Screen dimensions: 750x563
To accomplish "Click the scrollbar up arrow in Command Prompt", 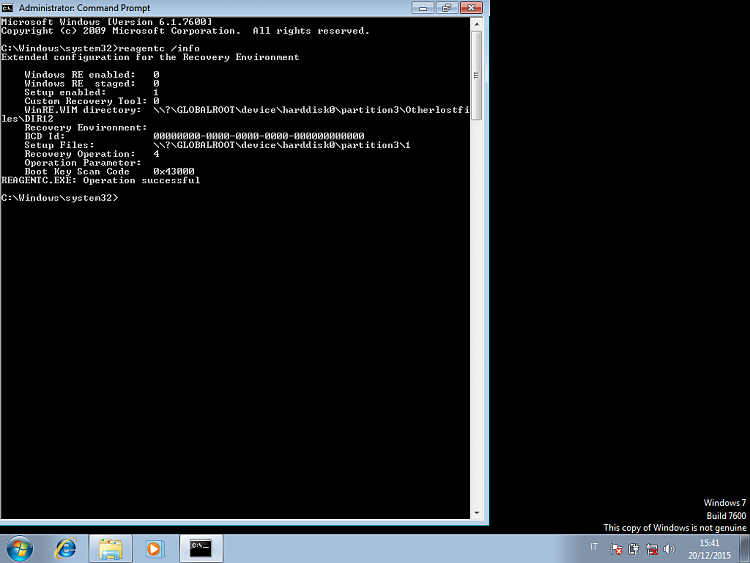I will tap(476, 23).
